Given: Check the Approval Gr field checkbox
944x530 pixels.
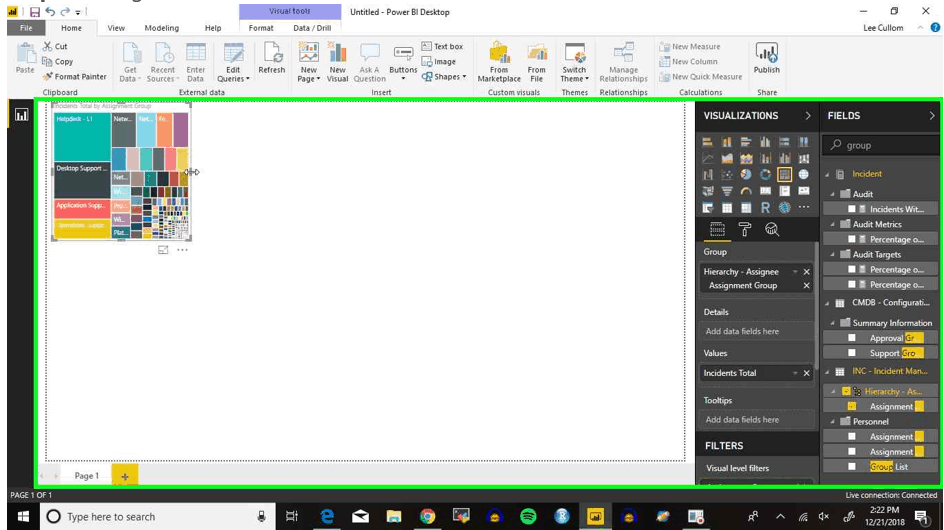Looking at the screenshot, I should tap(852, 338).
